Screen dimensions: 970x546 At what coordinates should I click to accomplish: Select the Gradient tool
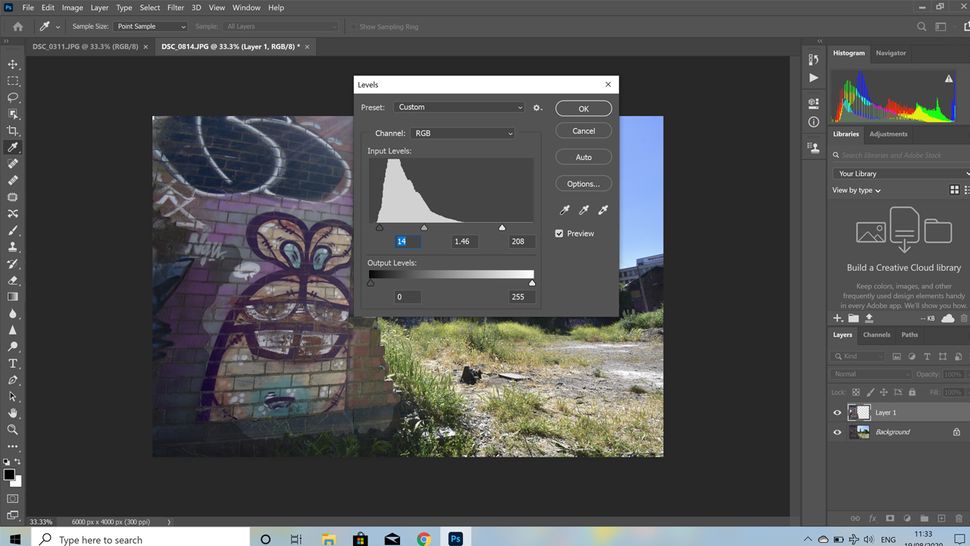[x=12, y=297]
